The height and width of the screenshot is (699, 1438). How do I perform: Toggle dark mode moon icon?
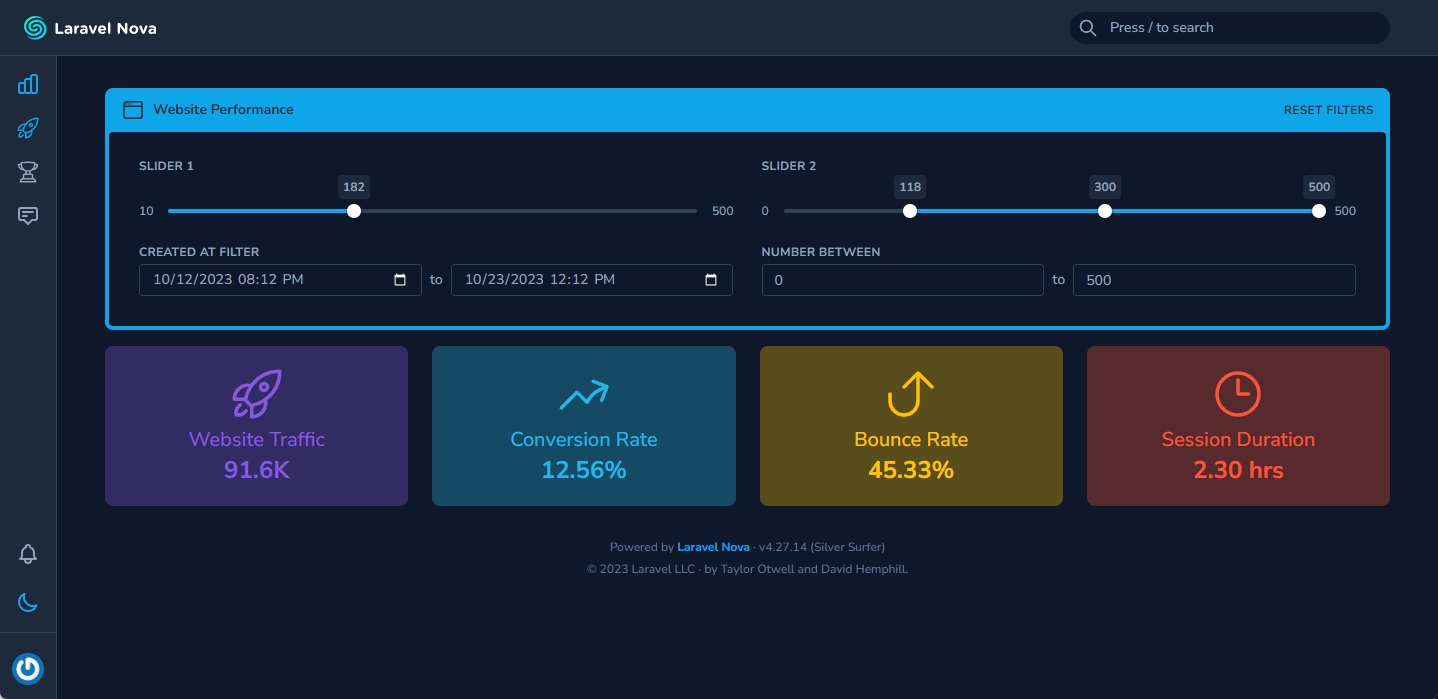coord(28,602)
